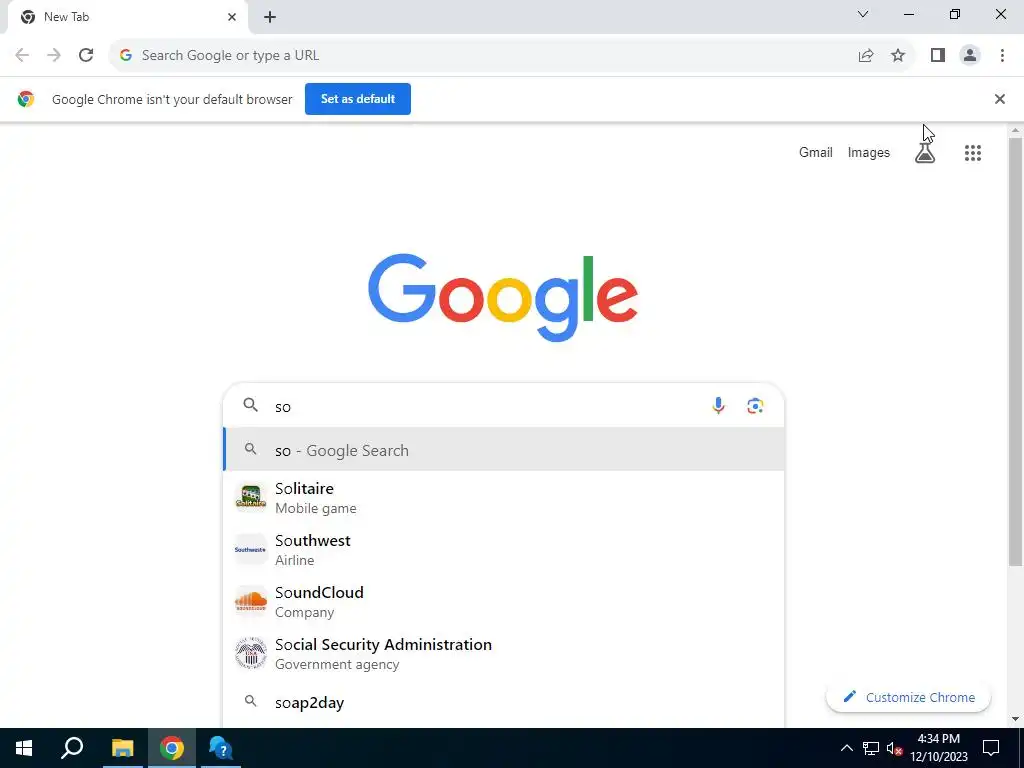Click the Southwest airline logo
1024x768 pixels.
(x=251, y=549)
